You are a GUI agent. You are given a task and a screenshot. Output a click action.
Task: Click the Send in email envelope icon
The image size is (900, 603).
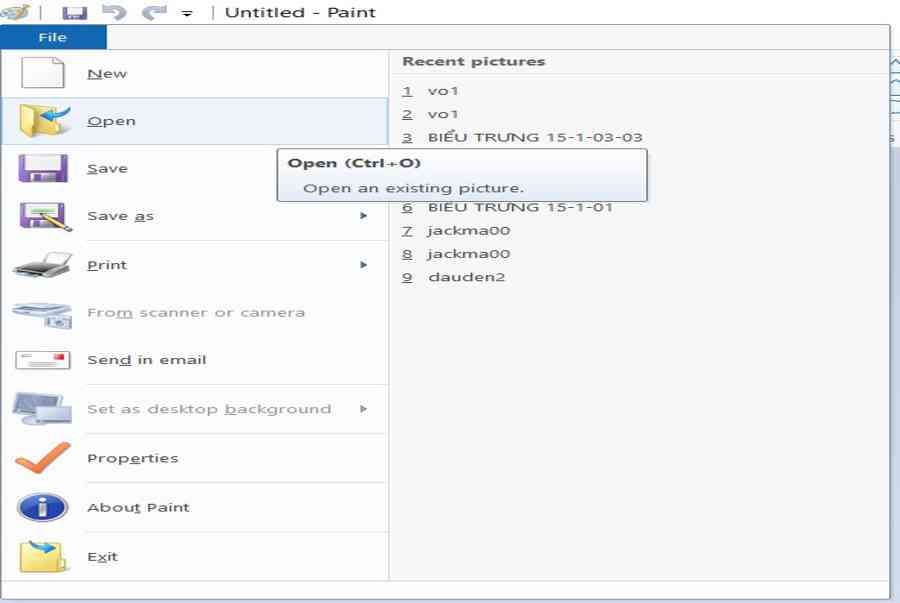pos(43,360)
